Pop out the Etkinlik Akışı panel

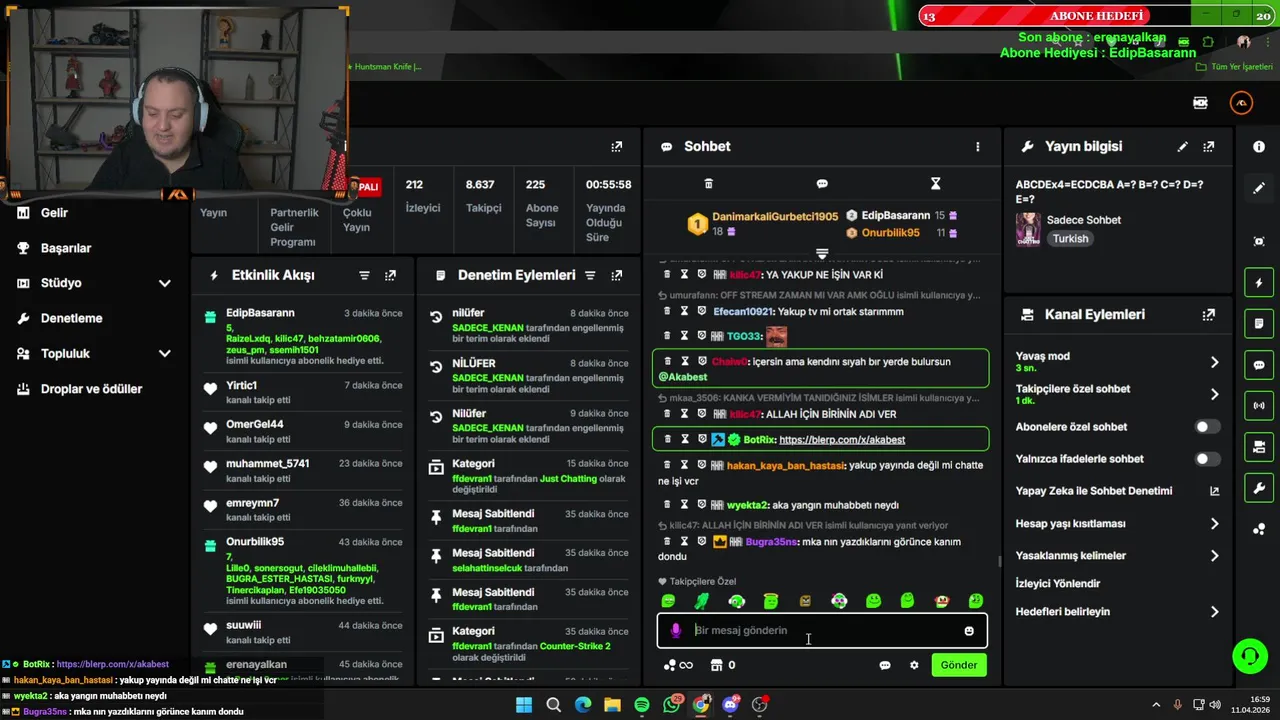(390, 275)
